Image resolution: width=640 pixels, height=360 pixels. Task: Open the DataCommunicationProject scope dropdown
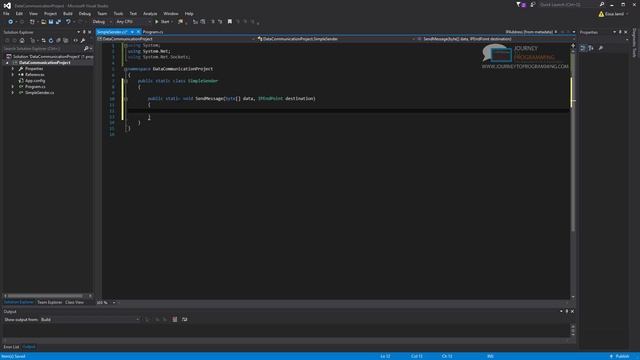click(x=176, y=39)
